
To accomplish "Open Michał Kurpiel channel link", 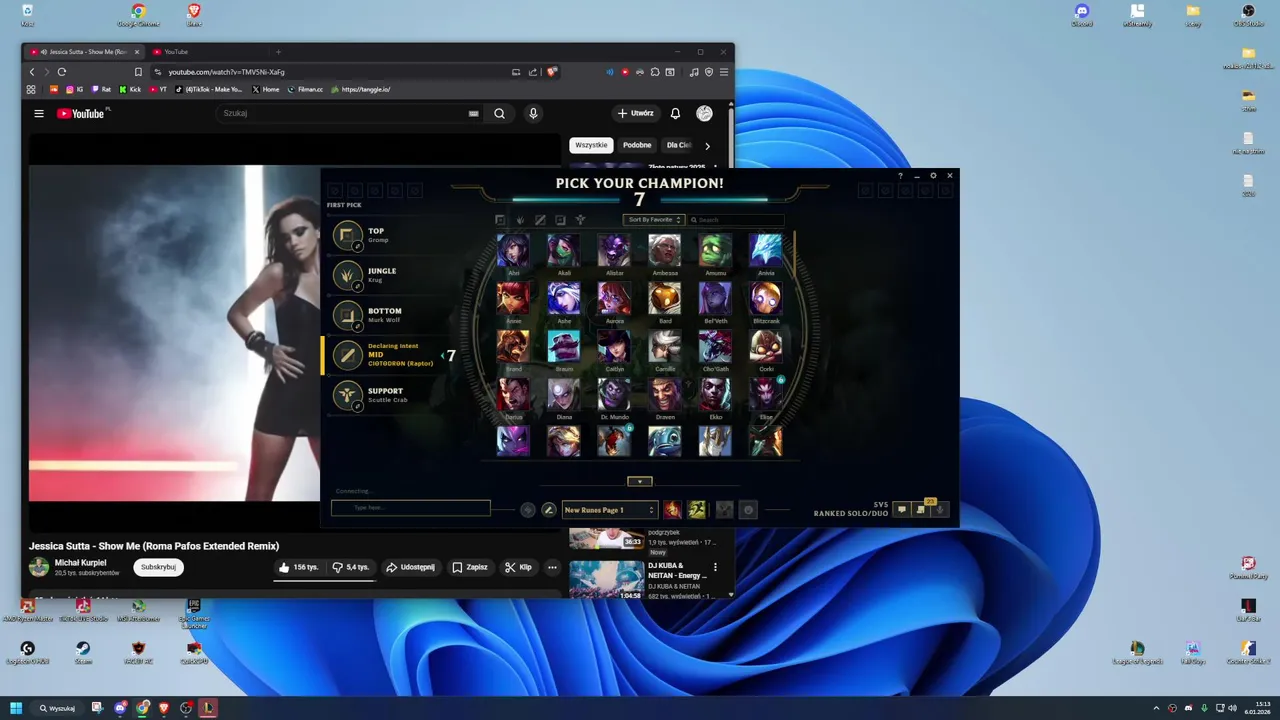I will pos(80,563).
